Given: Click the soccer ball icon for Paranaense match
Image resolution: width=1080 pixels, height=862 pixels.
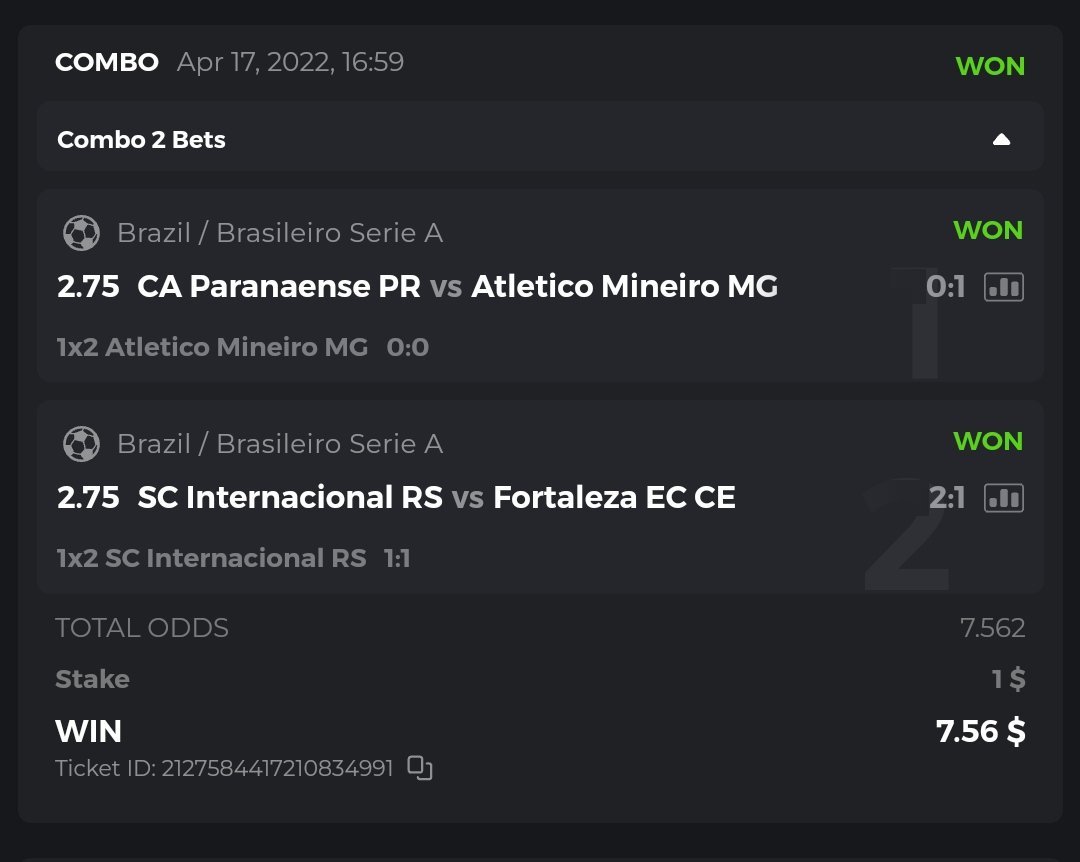Looking at the screenshot, I should (81, 233).
